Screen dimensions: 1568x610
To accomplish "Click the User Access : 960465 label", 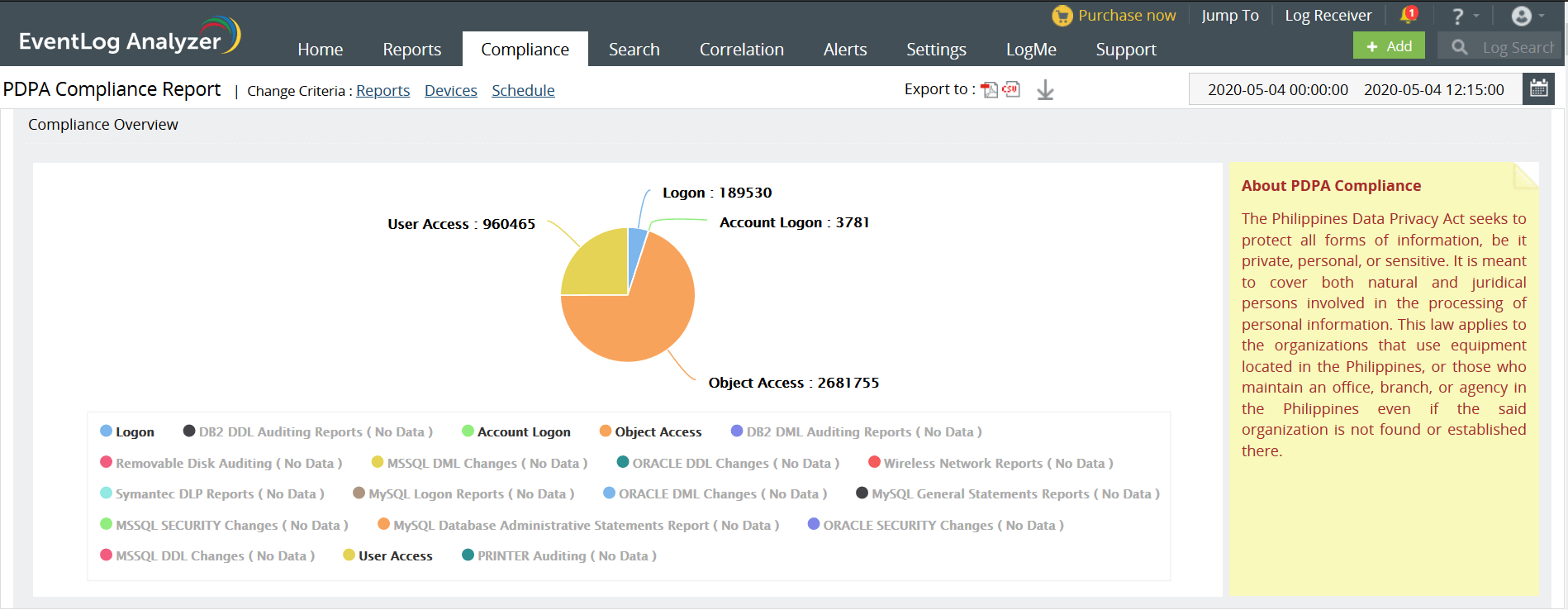I will tap(462, 224).
